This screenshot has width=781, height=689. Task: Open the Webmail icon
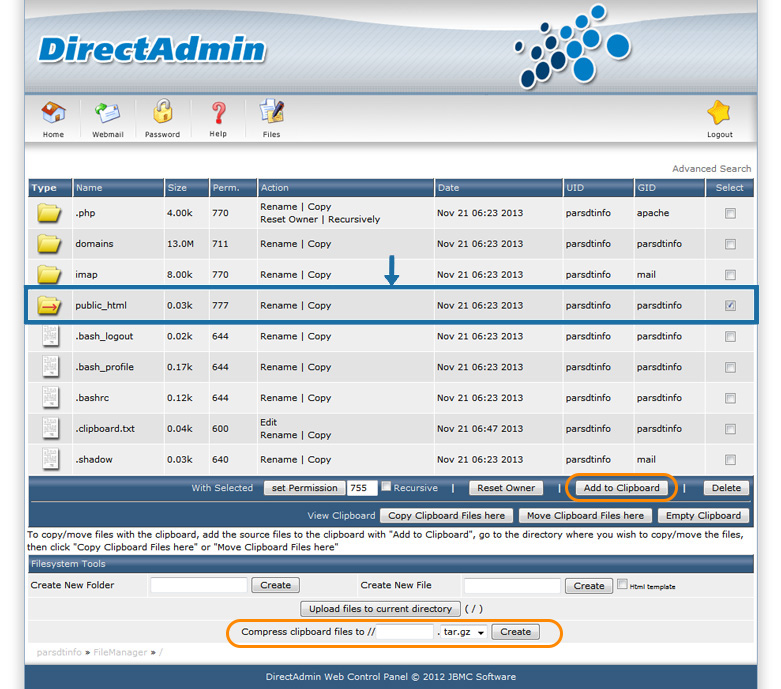pos(108,113)
